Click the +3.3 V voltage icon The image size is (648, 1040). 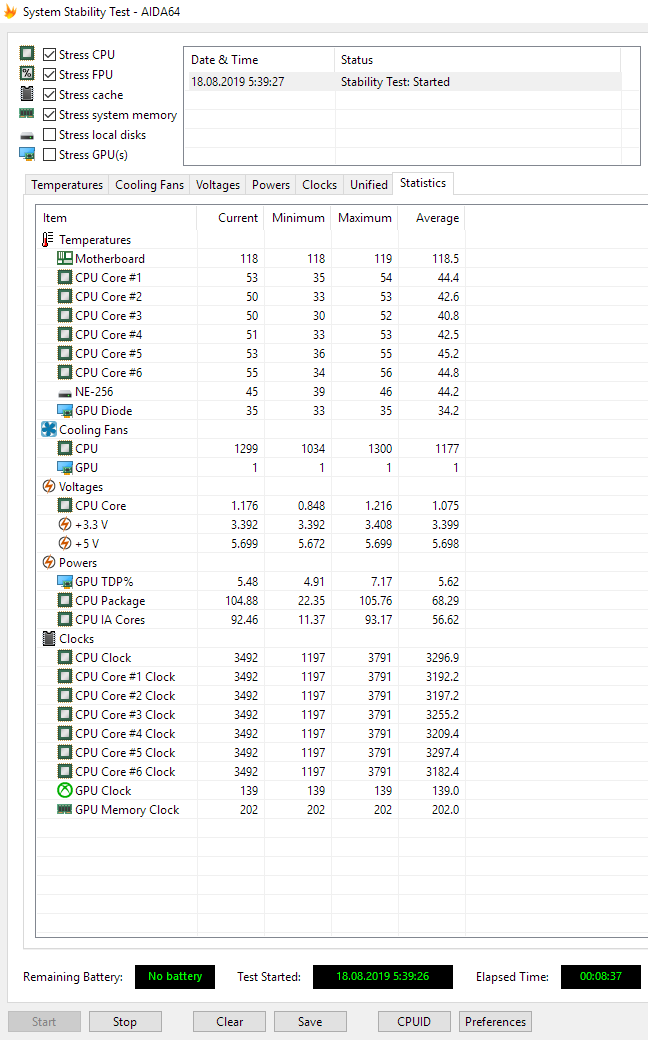pyautogui.click(x=64, y=525)
